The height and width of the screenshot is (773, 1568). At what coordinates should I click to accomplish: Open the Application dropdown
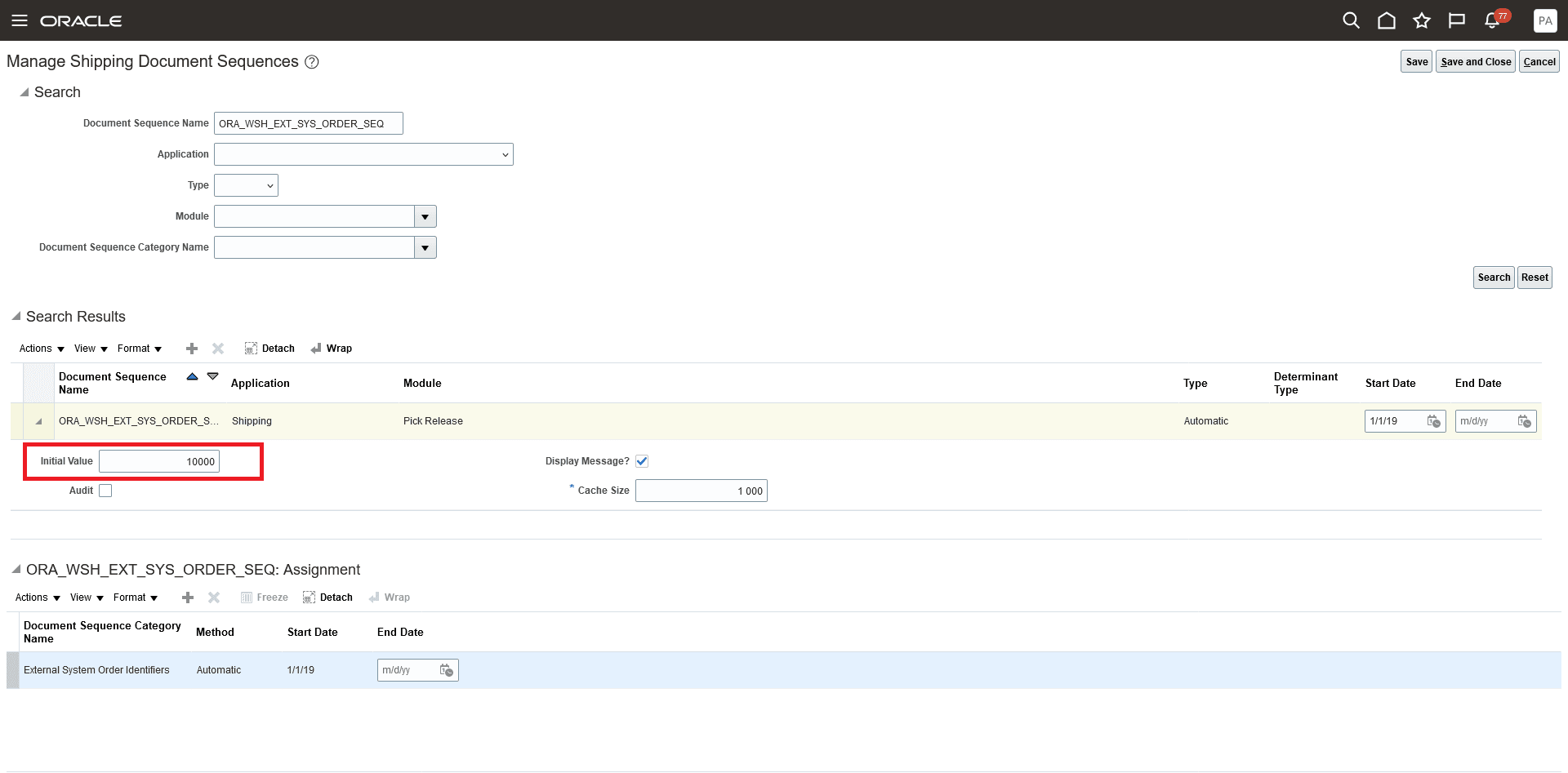click(x=363, y=154)
